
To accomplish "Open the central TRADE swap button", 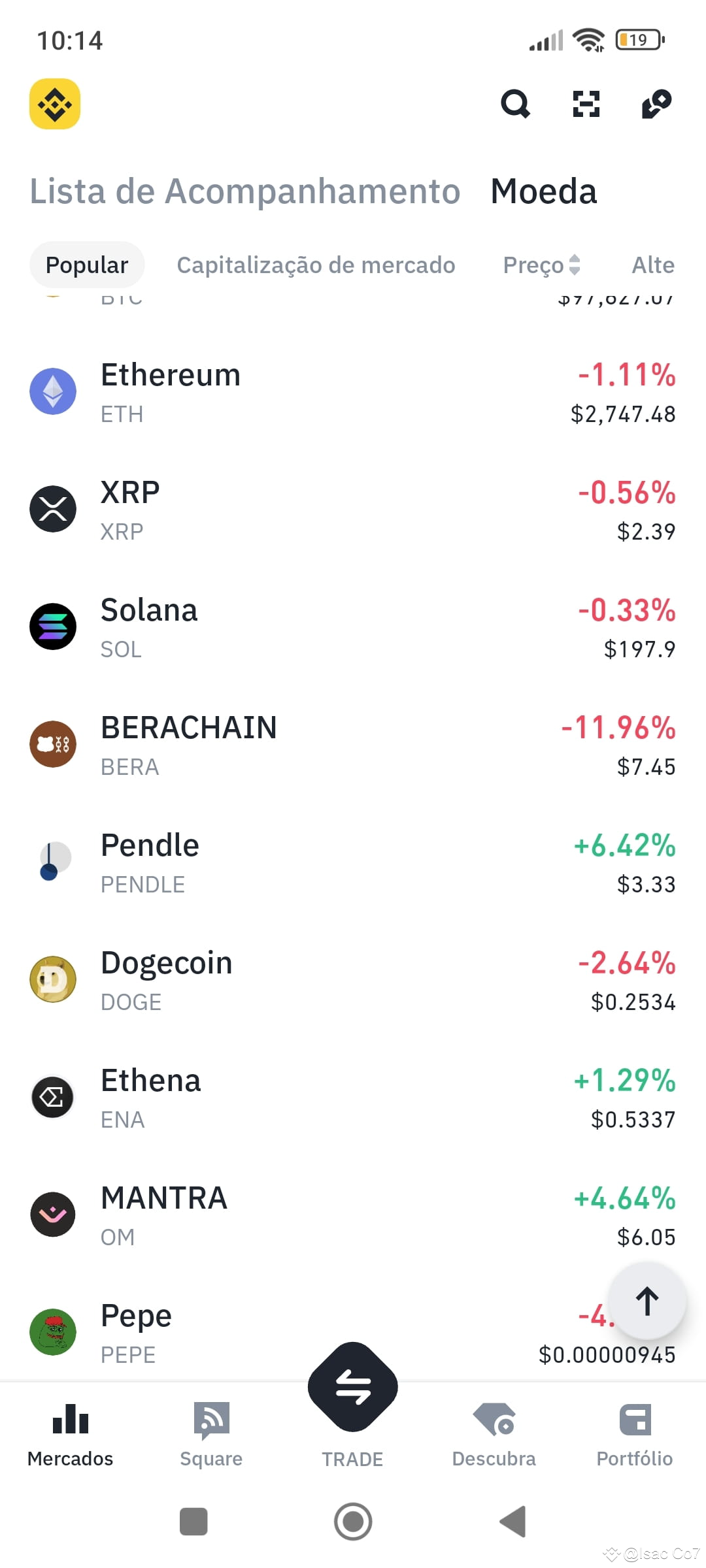I will click(x=353, y=1386).
